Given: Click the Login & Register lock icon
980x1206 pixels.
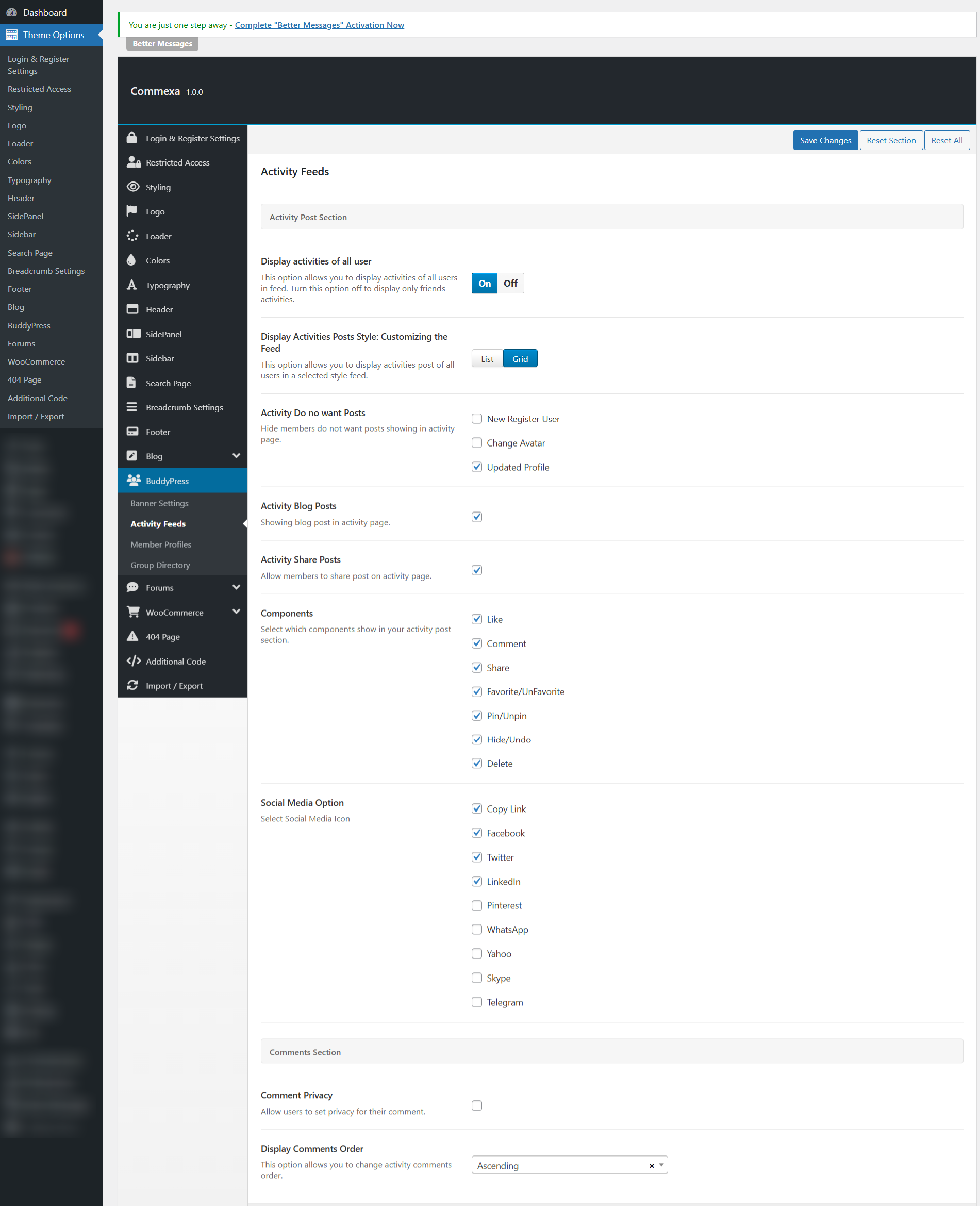Looking at the screenshot, I should [132, 138].
